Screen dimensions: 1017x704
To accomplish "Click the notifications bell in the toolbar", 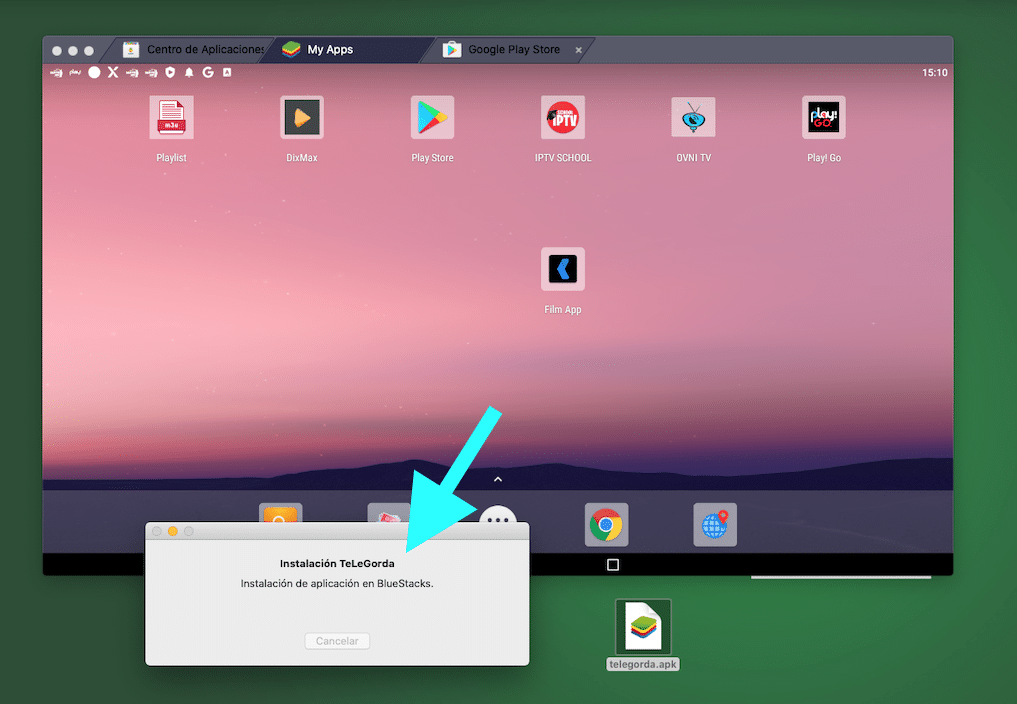I will [x=189, y=72].
